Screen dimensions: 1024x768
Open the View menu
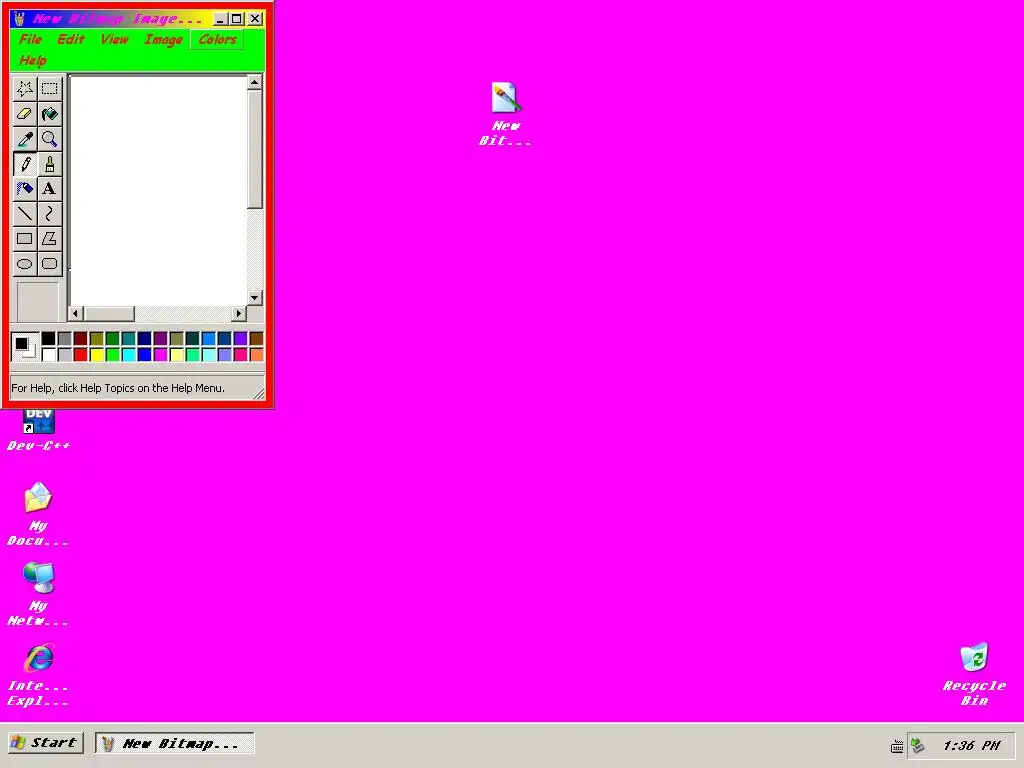point(114,39)
